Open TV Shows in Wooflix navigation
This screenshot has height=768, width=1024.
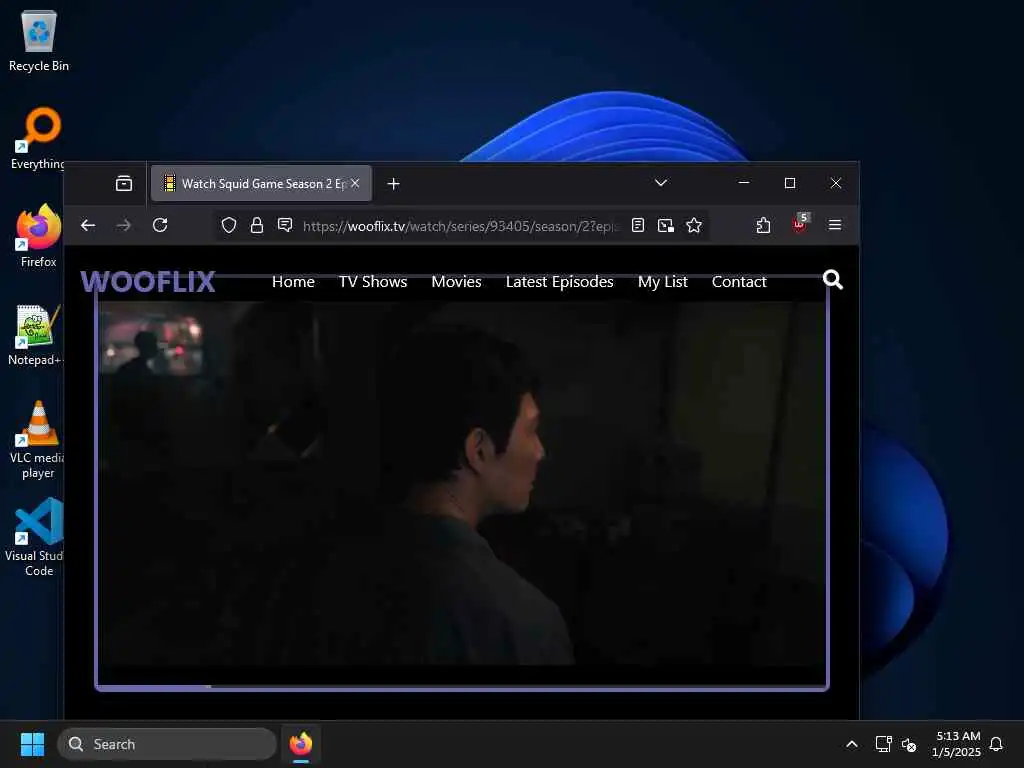pyautogui.click(x=373, y=281)
